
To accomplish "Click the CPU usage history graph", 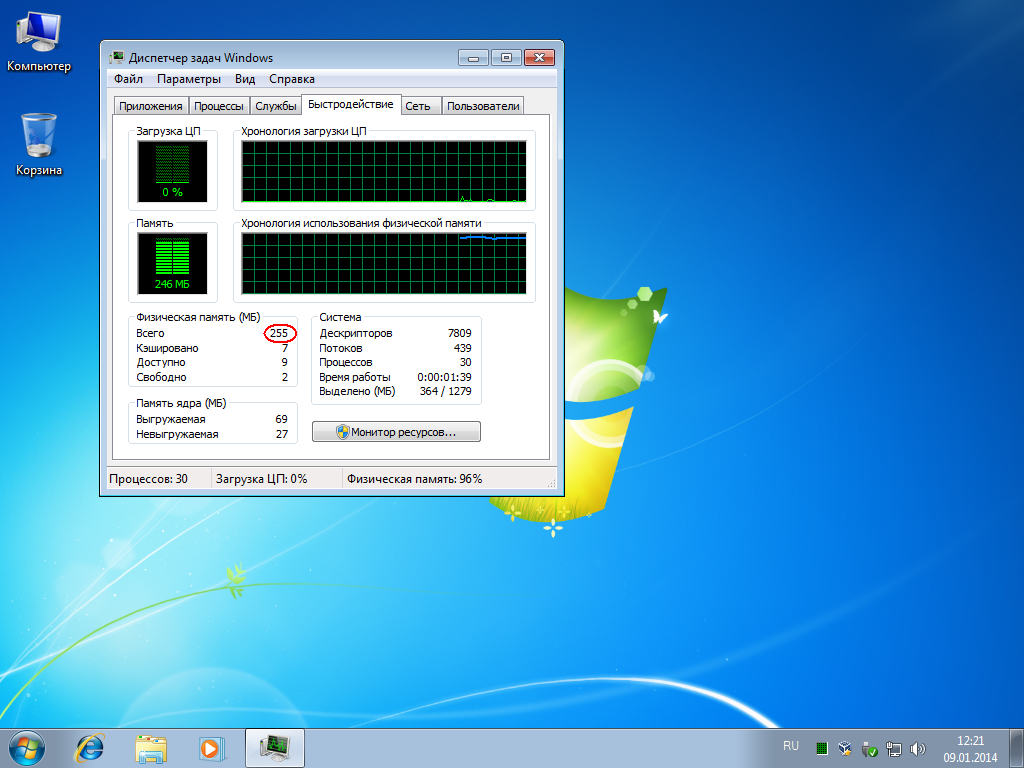I will tap(384, 172).
